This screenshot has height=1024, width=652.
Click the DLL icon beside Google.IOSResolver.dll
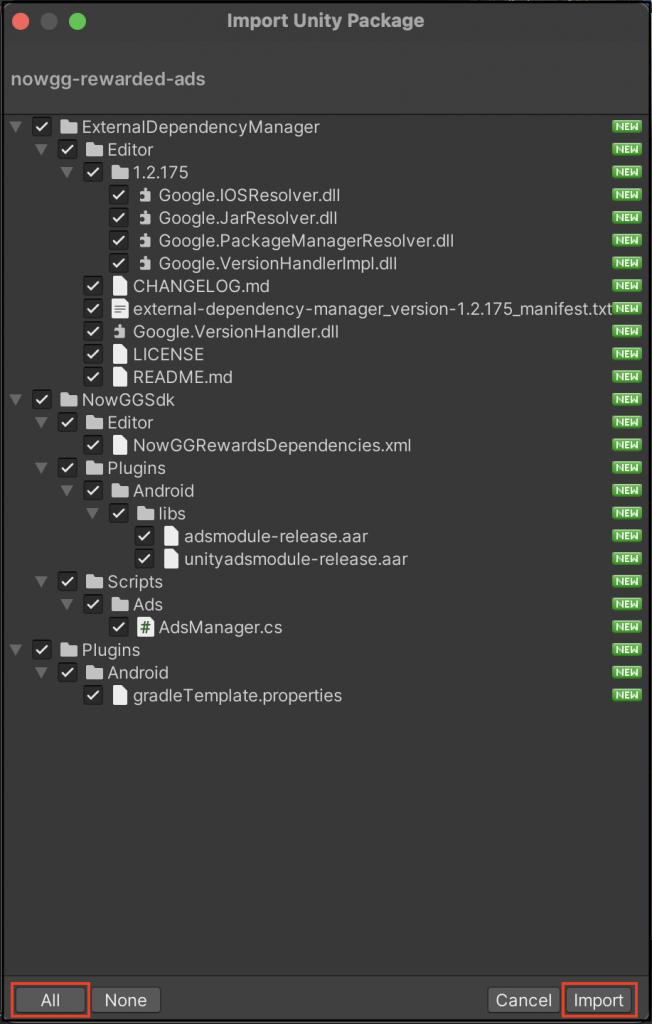[146, 195]
